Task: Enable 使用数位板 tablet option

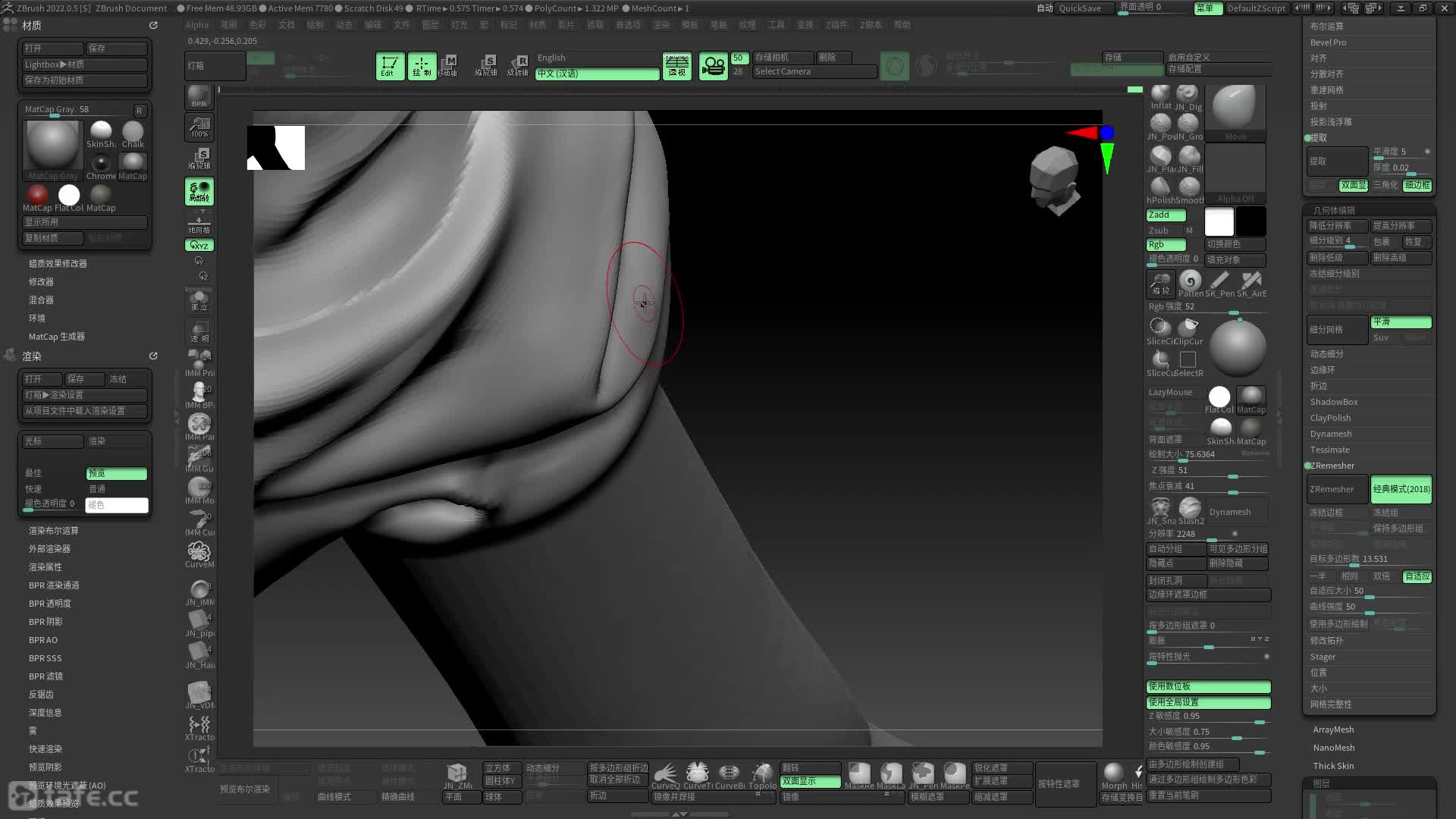Action: 1208,687
